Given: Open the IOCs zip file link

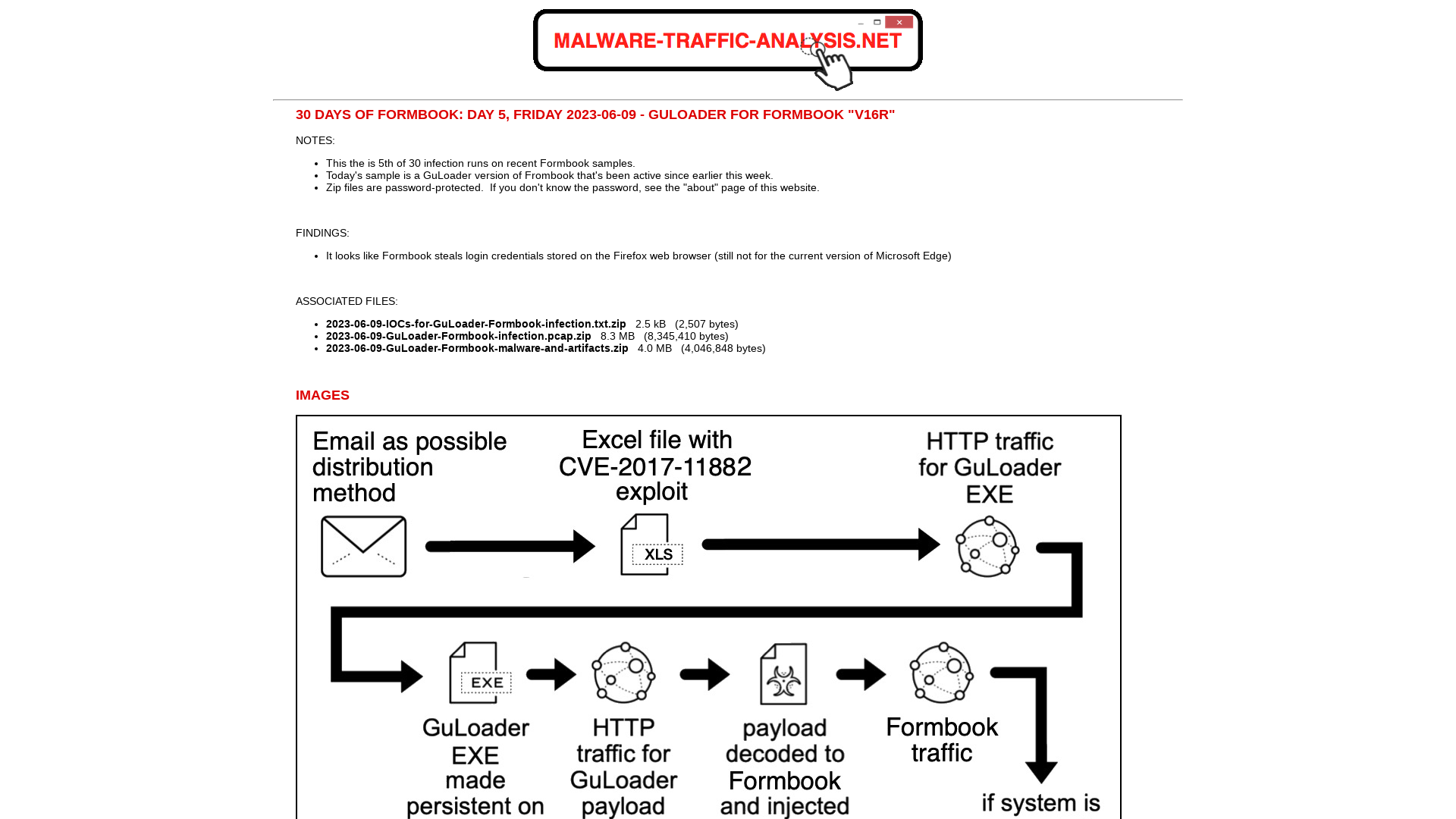Looking at the screenshot, I should [x=475, y=323].
